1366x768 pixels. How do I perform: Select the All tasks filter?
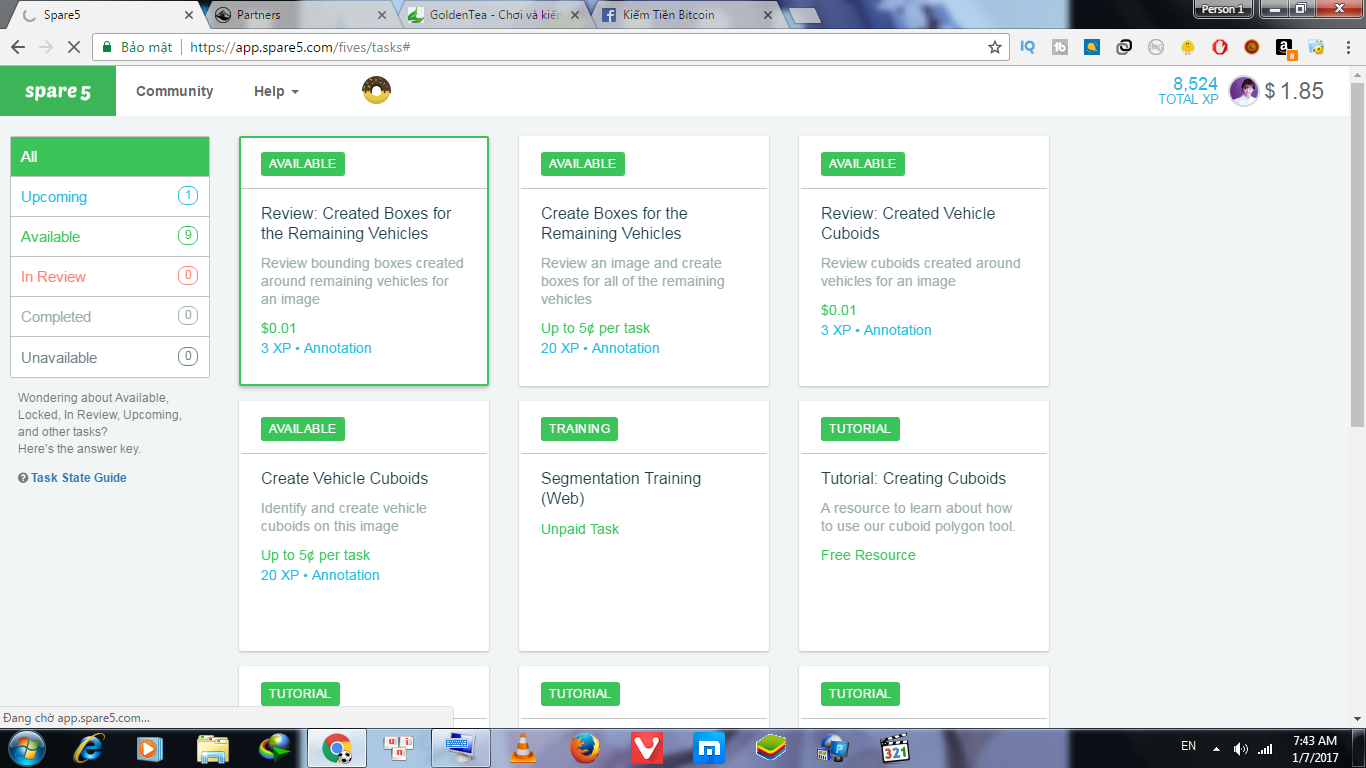tap(110, 156)
